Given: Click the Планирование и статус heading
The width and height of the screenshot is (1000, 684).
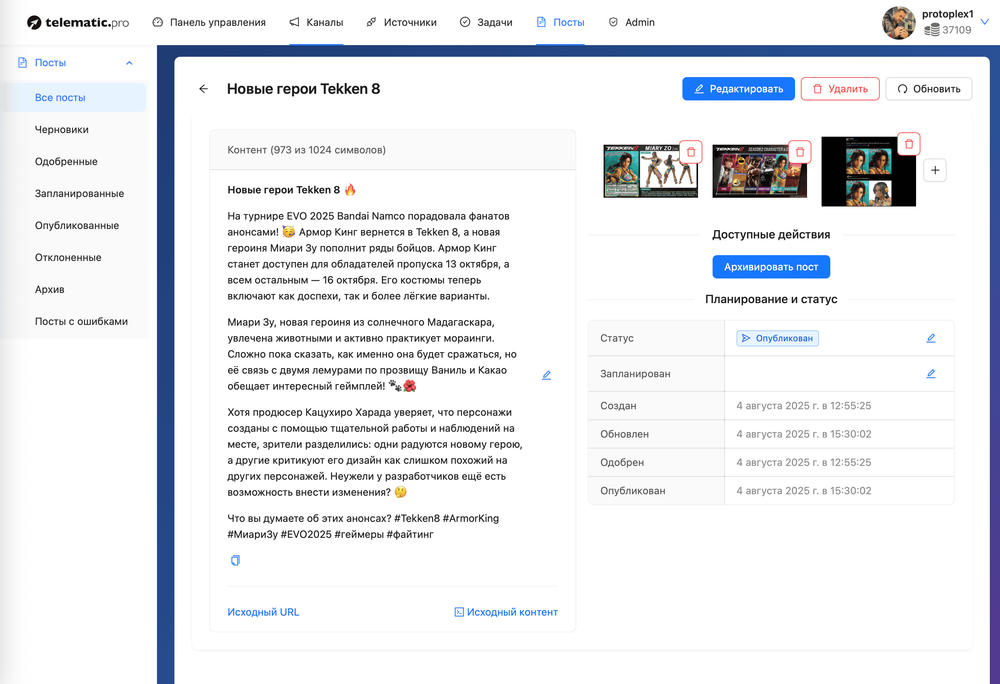Looking at the screenshot, I should coord(771,299).
